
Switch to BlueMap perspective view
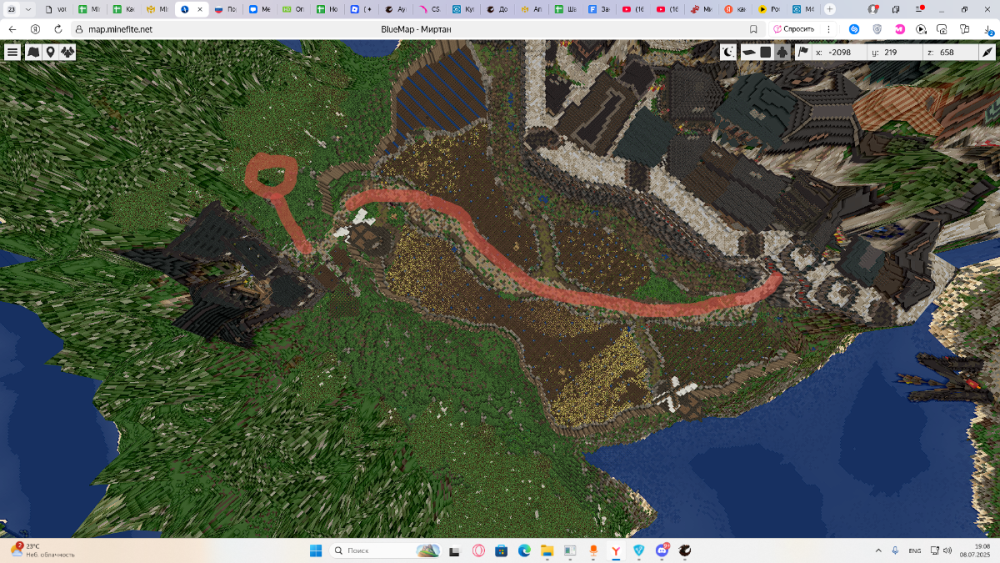tap(749, 52)
